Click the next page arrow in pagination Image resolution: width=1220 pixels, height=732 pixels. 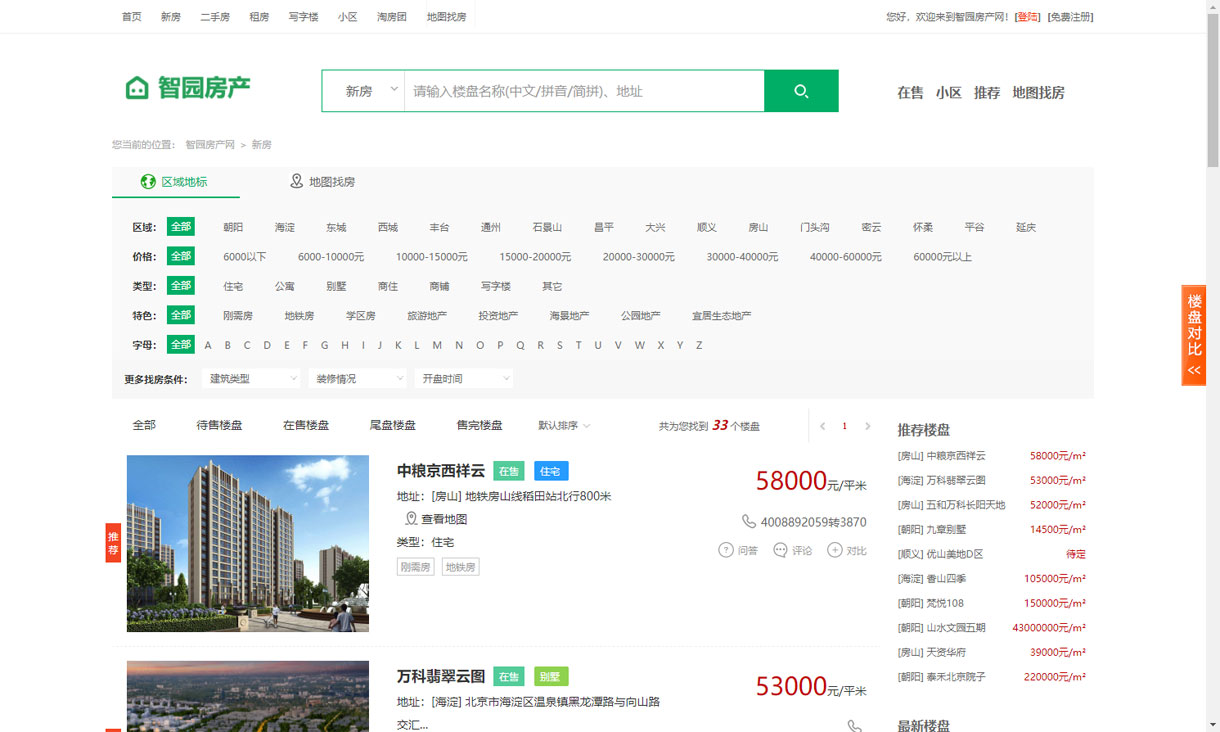[867, 426]
